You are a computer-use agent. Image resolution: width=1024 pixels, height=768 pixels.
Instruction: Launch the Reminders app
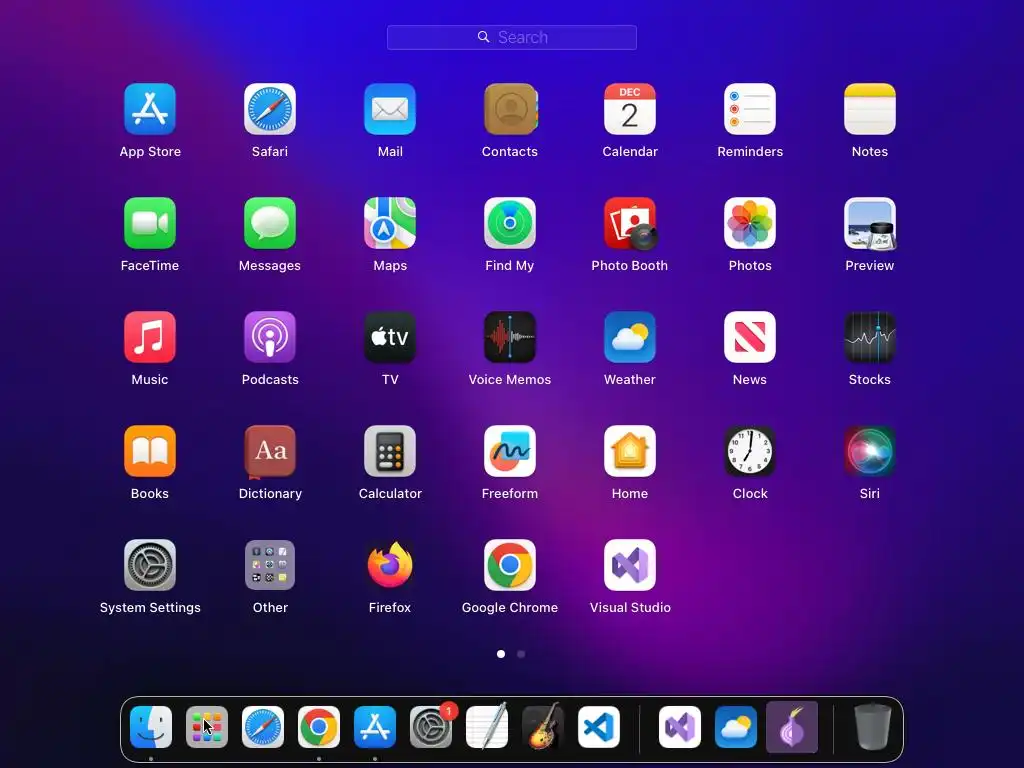click(x=750, y=109)
